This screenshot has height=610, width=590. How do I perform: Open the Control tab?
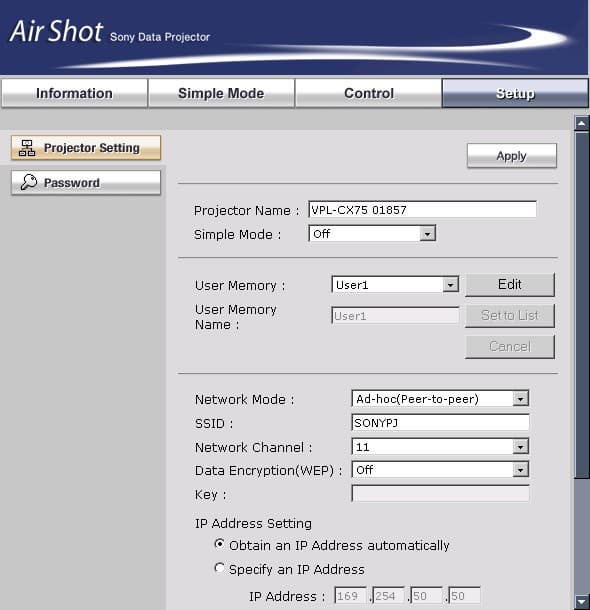tap(369, 93)
